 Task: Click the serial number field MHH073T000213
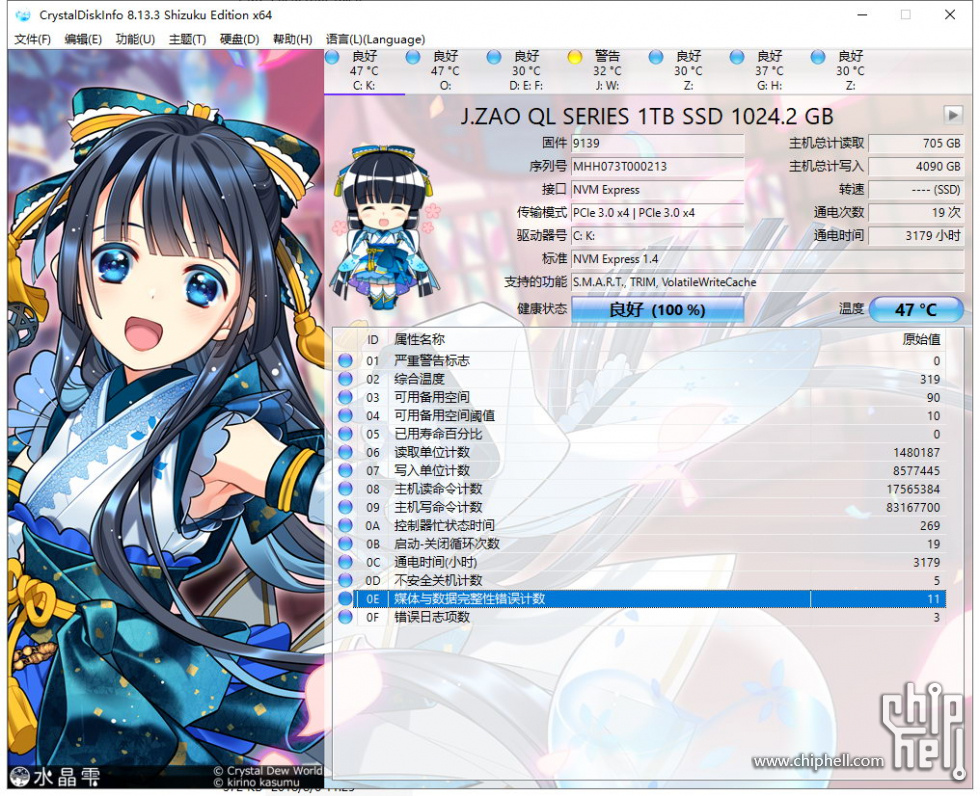pos(658,166)
